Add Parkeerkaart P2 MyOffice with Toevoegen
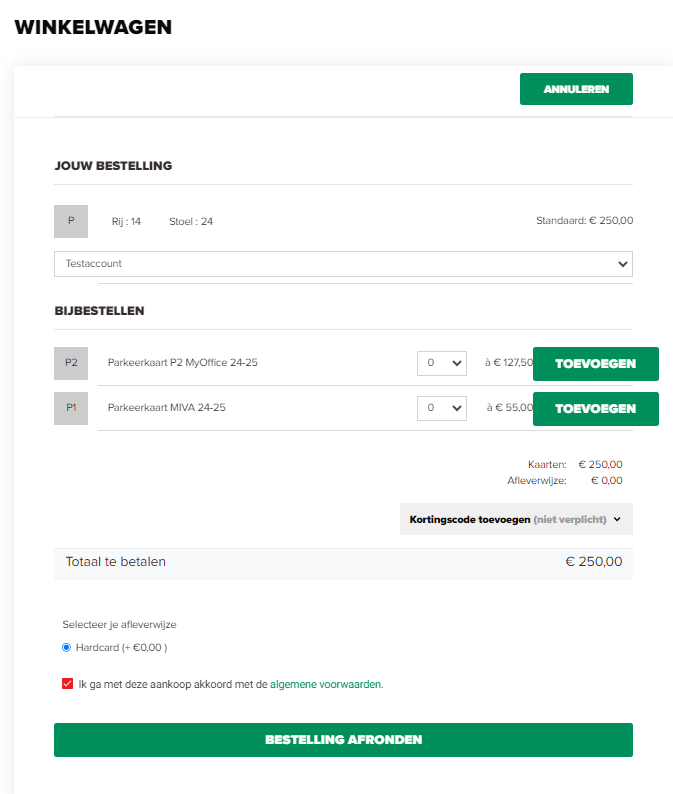 point(596,364)
